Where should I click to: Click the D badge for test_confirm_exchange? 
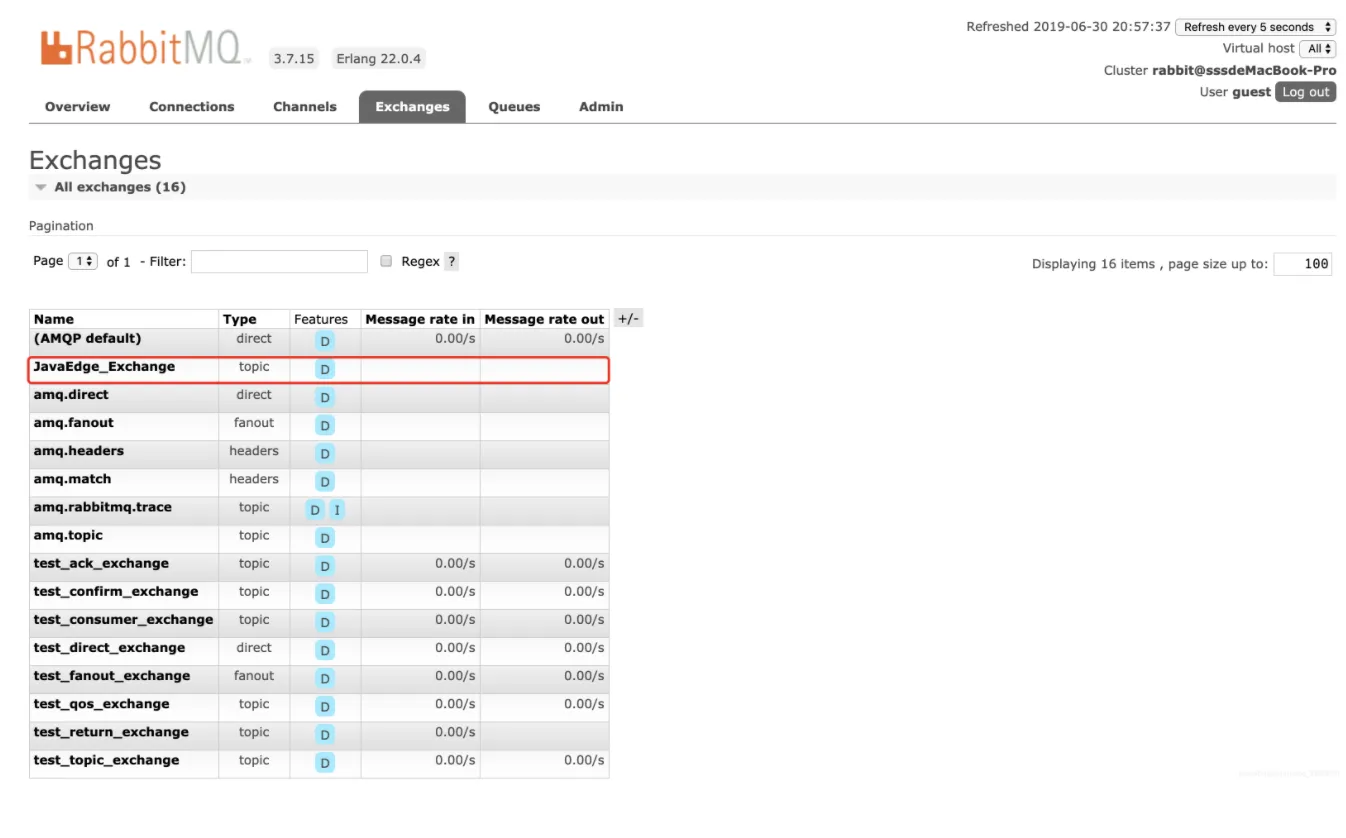(324, 594)
